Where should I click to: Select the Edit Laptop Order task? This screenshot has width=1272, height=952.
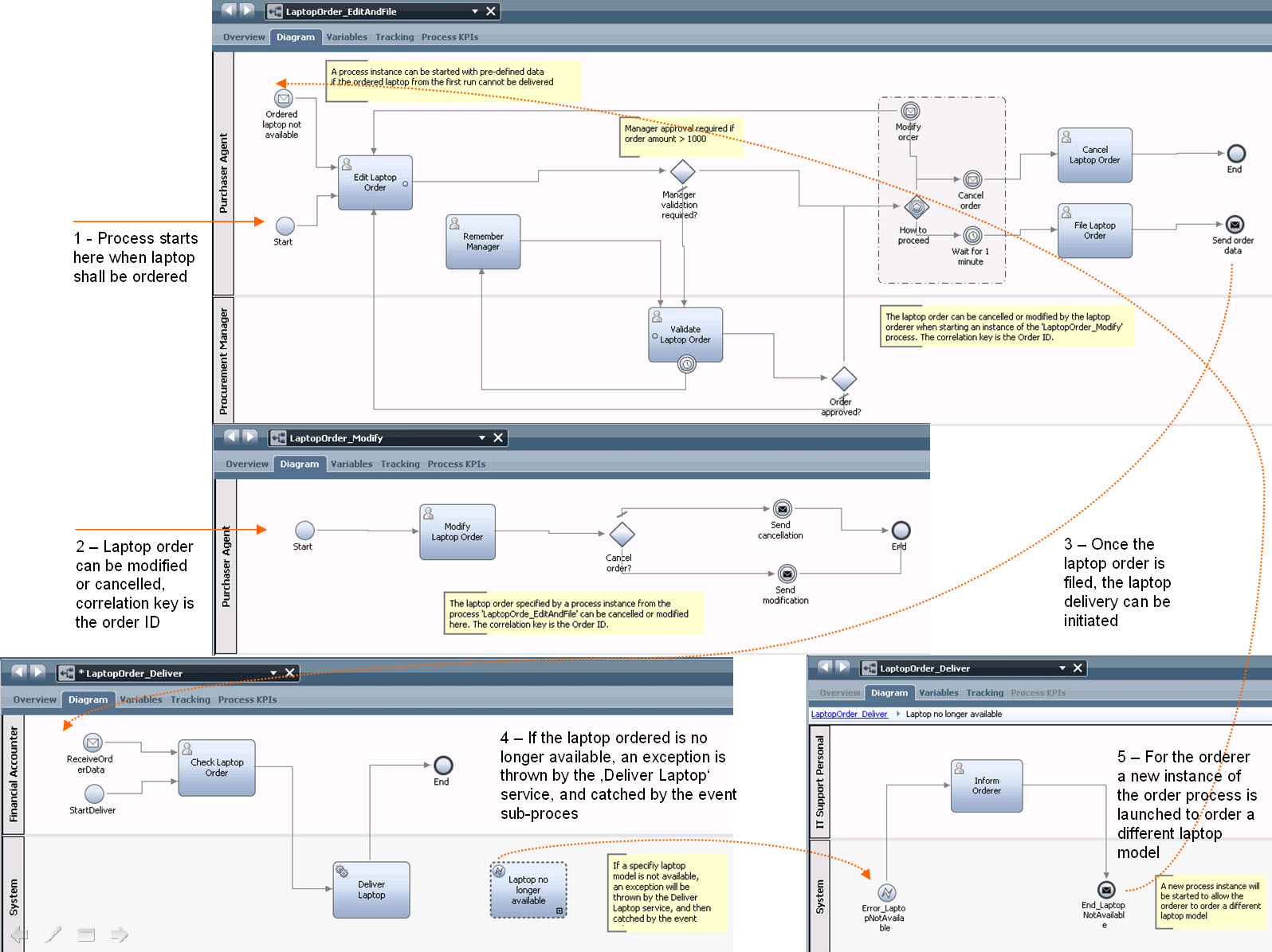375,182
